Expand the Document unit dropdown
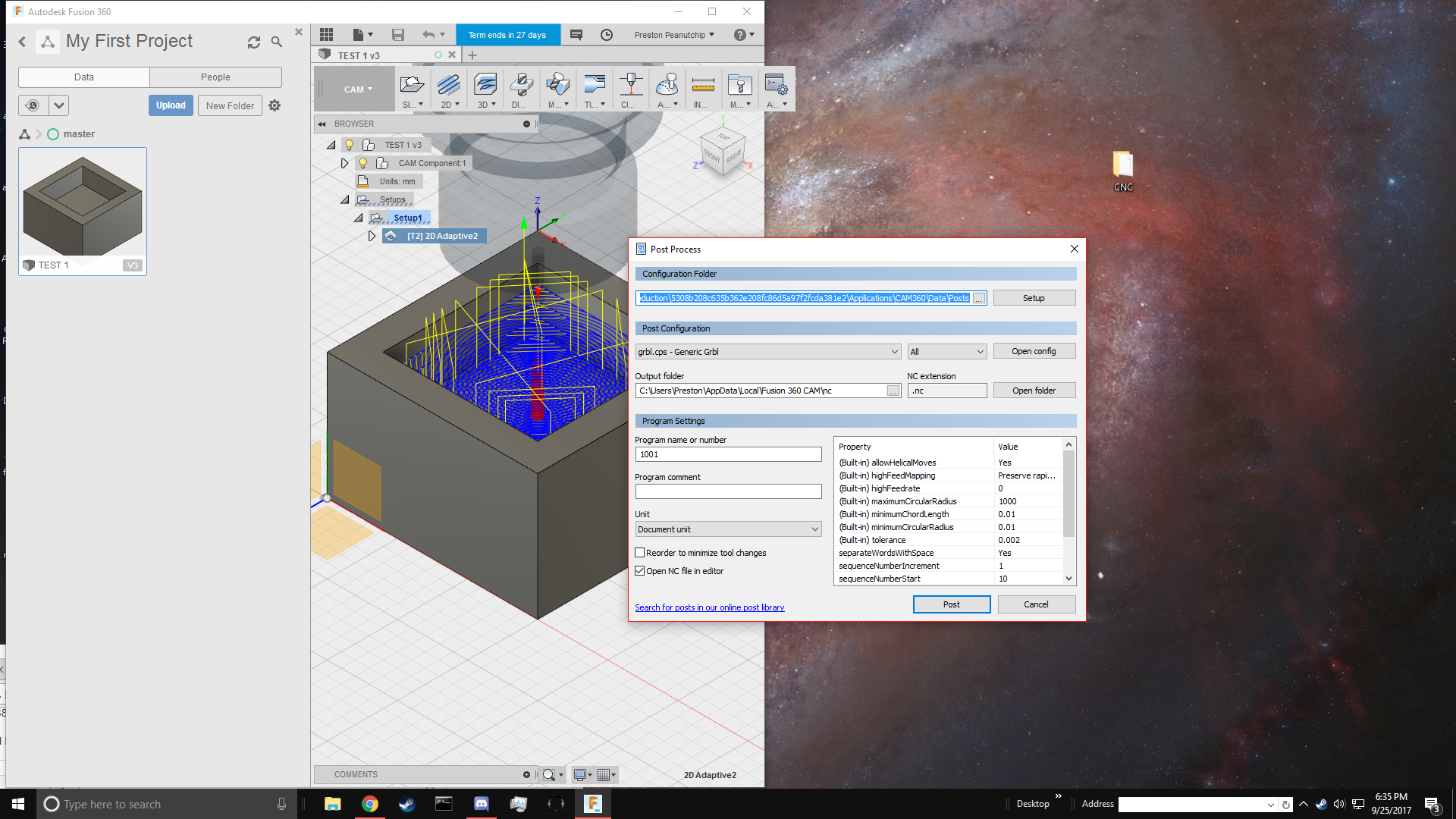This screenshot has width=1456, height=819. (x=728, y=529)
